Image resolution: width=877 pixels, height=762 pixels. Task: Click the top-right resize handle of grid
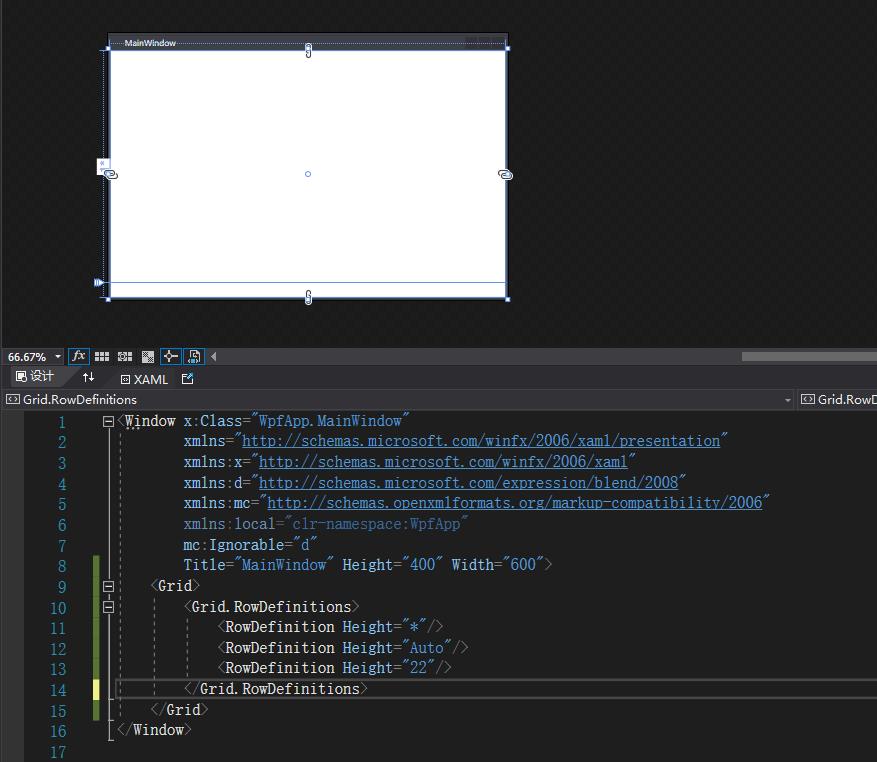pyautogui.click(x=507, y=49)
